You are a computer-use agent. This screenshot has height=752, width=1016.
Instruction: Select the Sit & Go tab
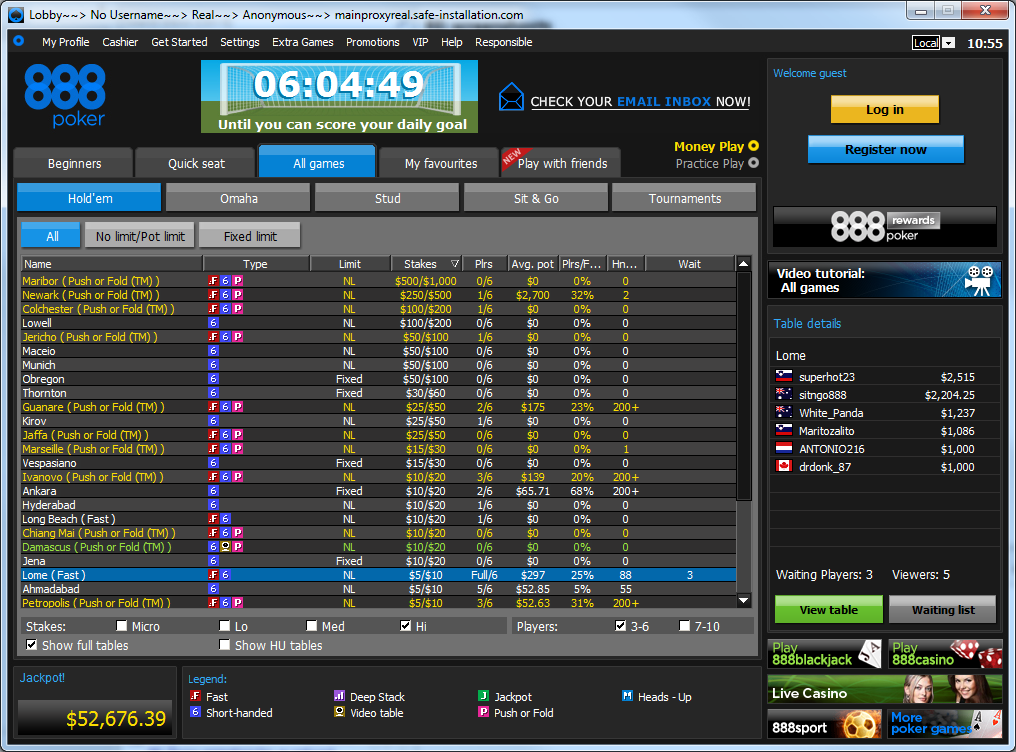[x=536, y=198]
